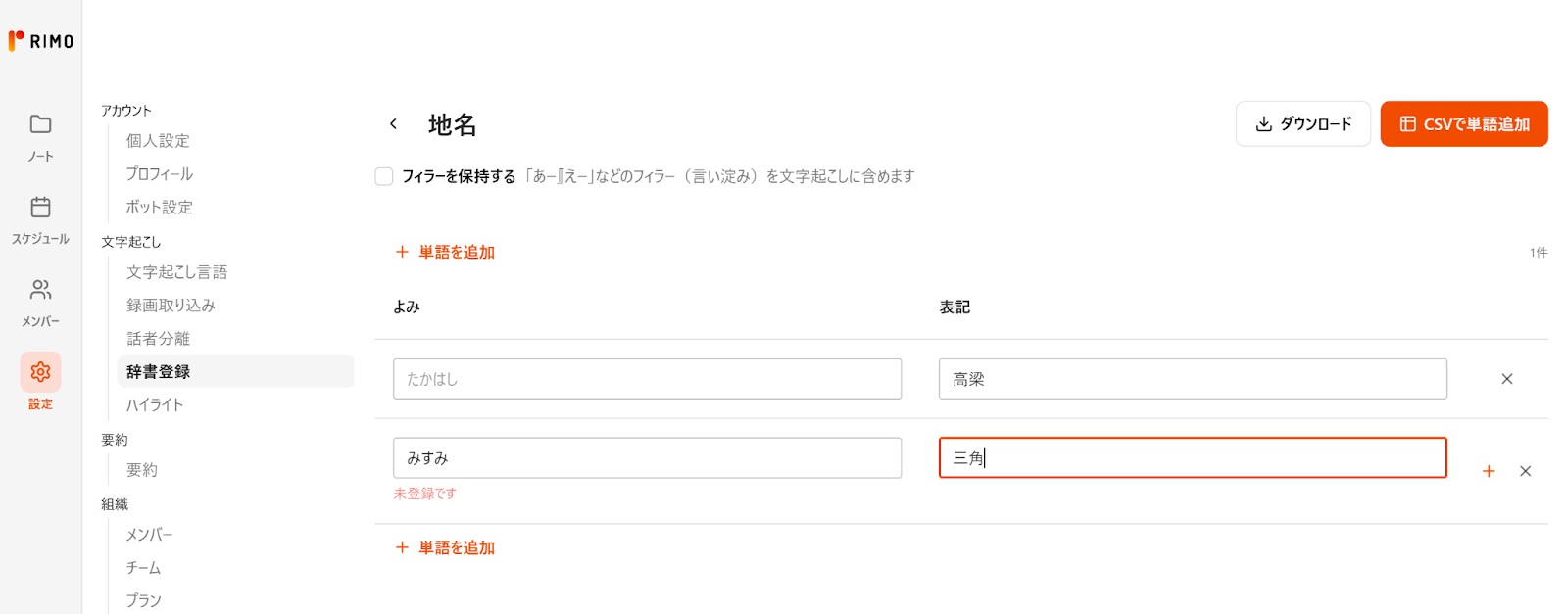The image size is (1568, 614).
Task: Click the RIMO logo at the top left
Action: [x=39, y=40]
